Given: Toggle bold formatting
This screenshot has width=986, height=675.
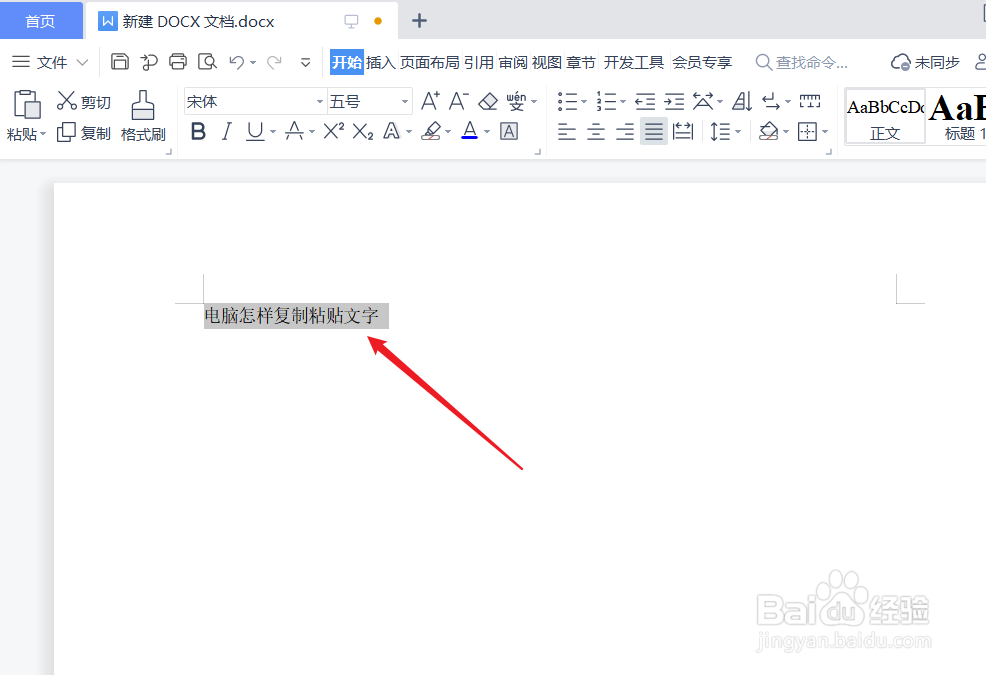Looking at the screenshot, I should pyautogui.click(x=198, y=131).
